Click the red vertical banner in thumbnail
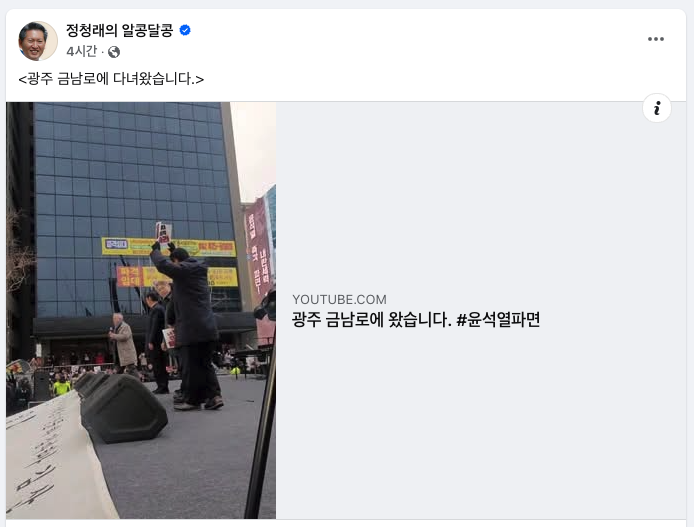The height and width of the screenshot is (527, 694). click(260, 252)
